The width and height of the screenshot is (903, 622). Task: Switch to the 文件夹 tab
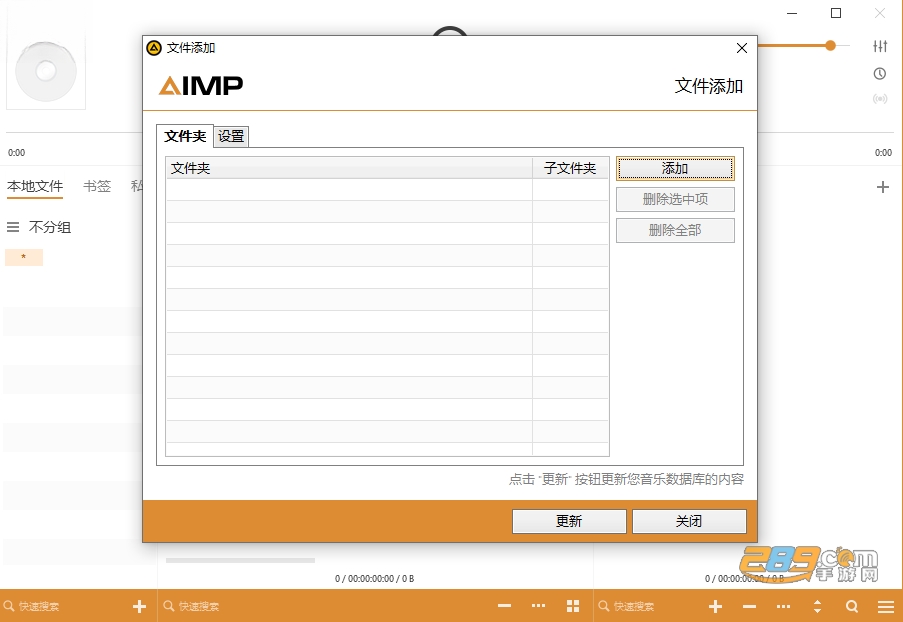click(185, 136)
